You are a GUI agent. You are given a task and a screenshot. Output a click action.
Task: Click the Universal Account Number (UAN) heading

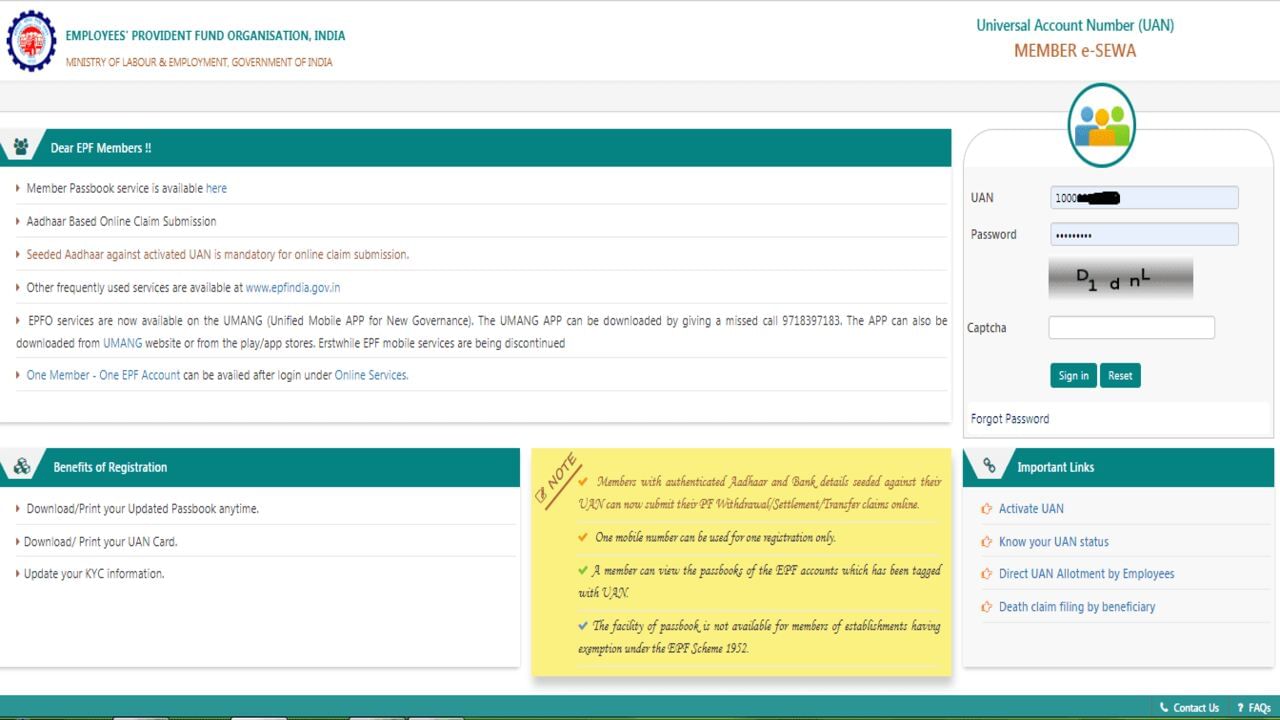[x=1075, y=25]
